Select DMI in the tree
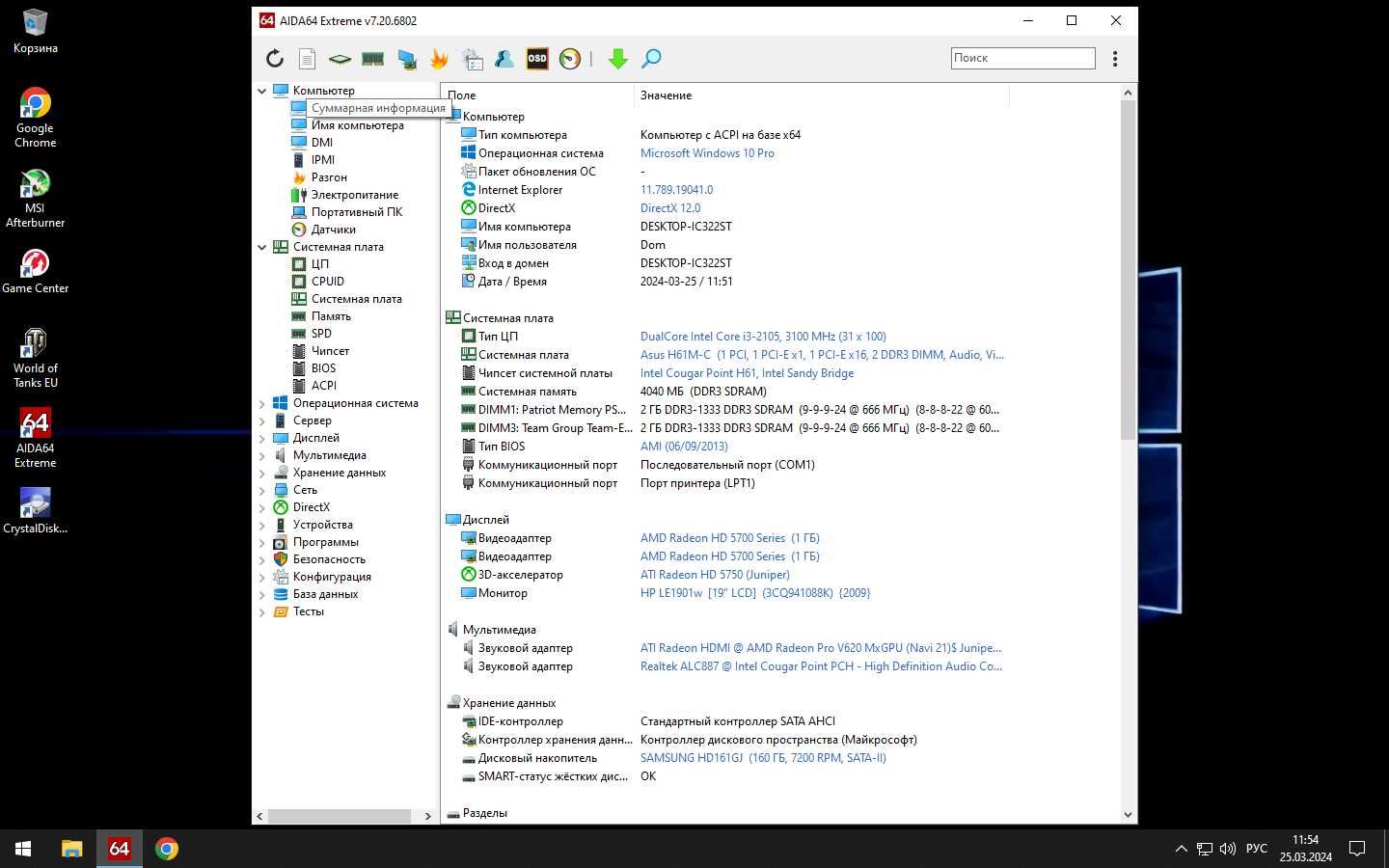Screen dimensions: 1389x868 coord(322,143)
